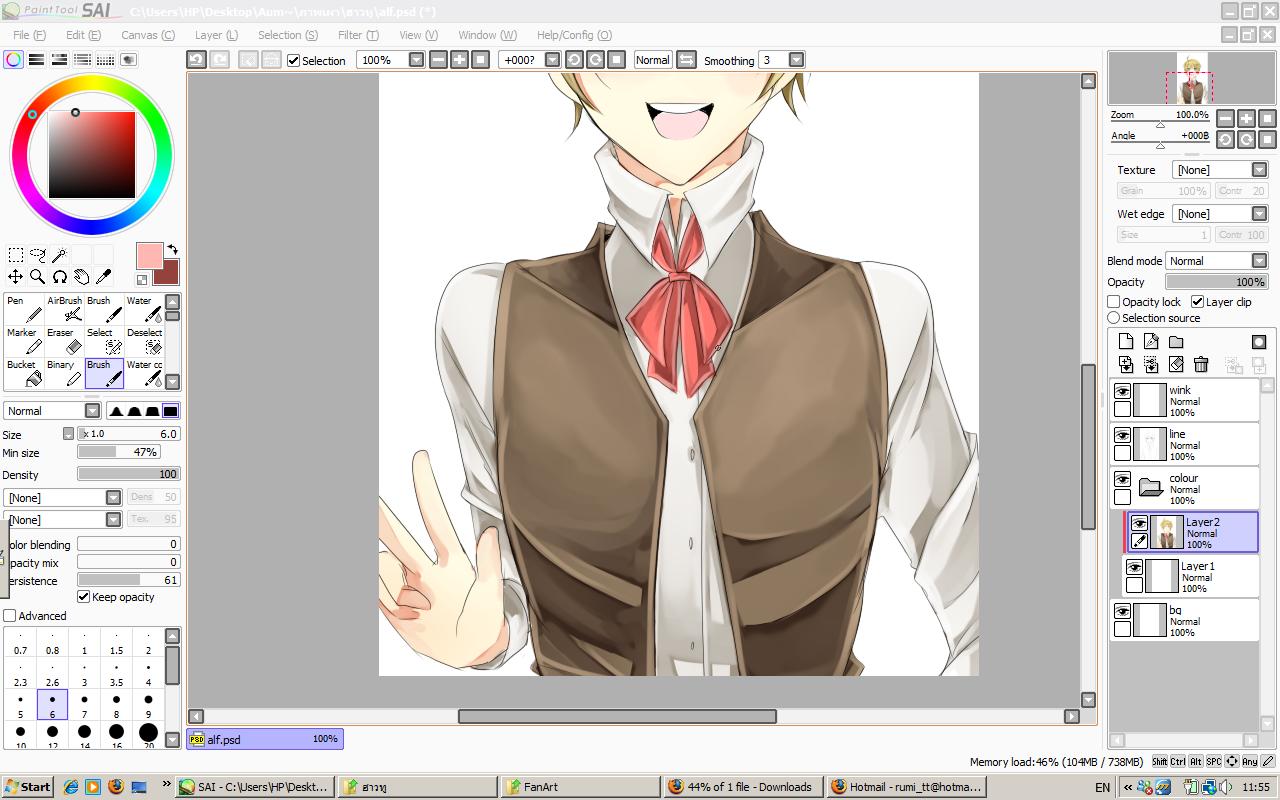Select the AirBrush tool

coord(65,309)
